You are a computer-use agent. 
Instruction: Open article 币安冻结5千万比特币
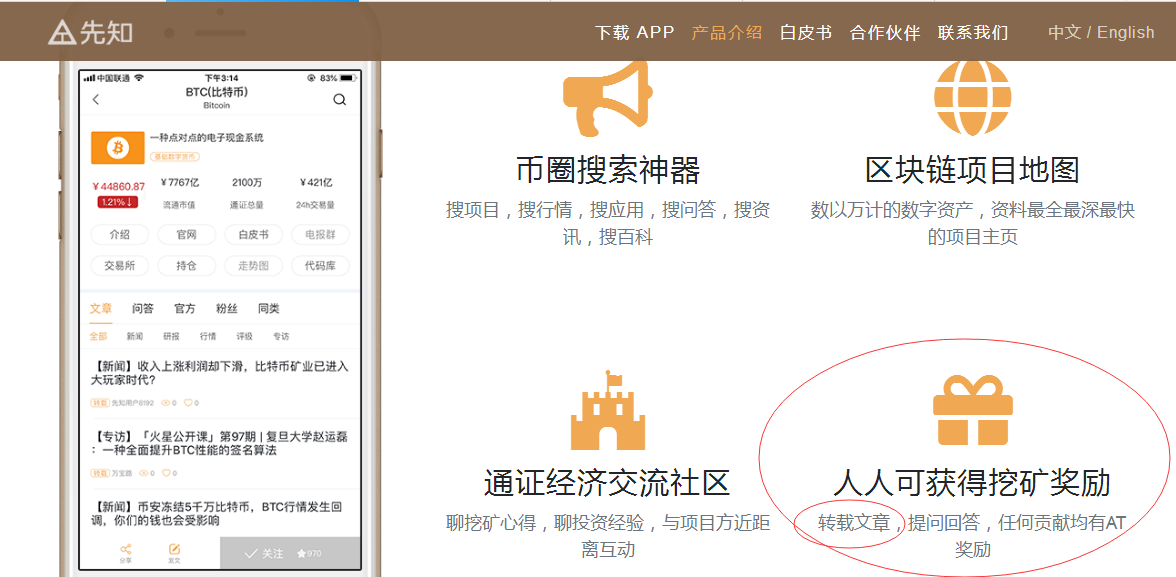click(219, 514)
